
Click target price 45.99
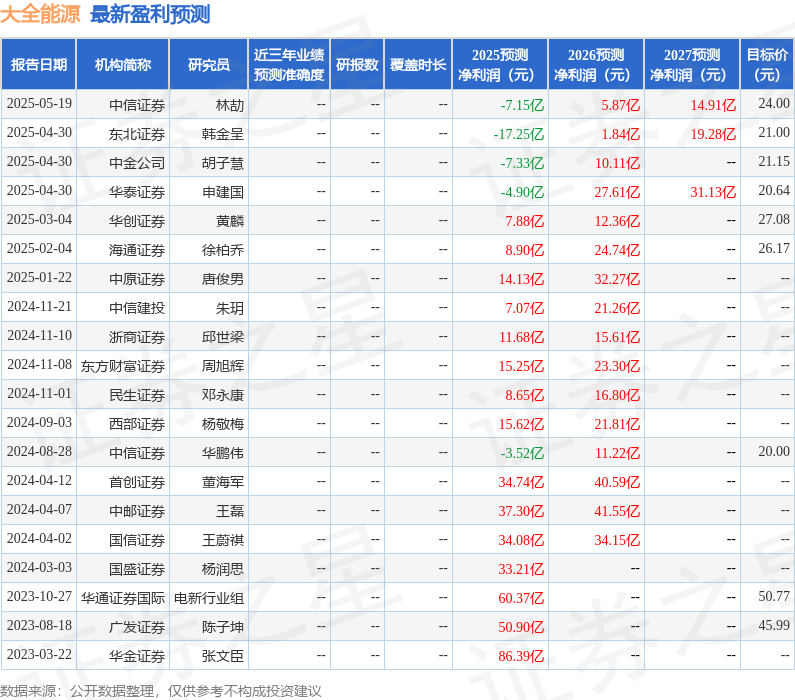(774, 625)
